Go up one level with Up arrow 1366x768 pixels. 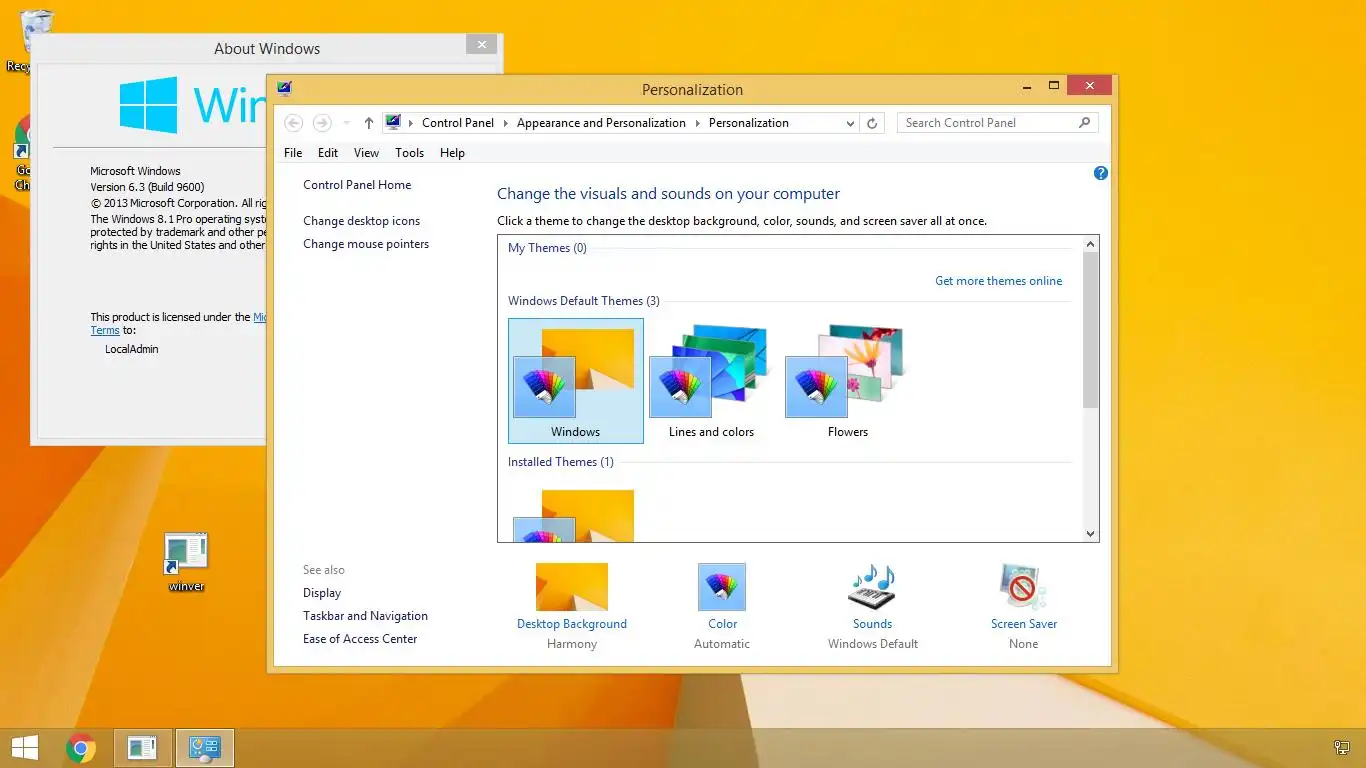(369, 123)
